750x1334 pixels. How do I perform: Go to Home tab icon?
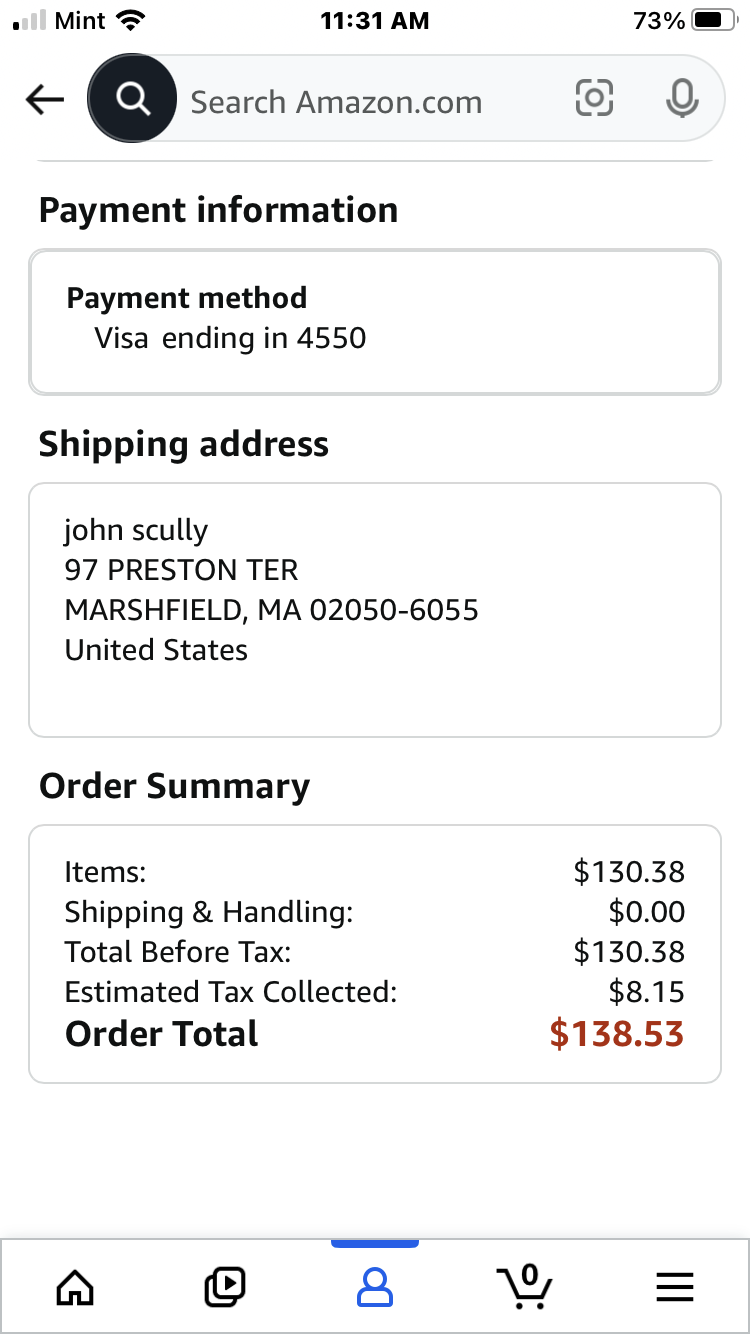76,1287
